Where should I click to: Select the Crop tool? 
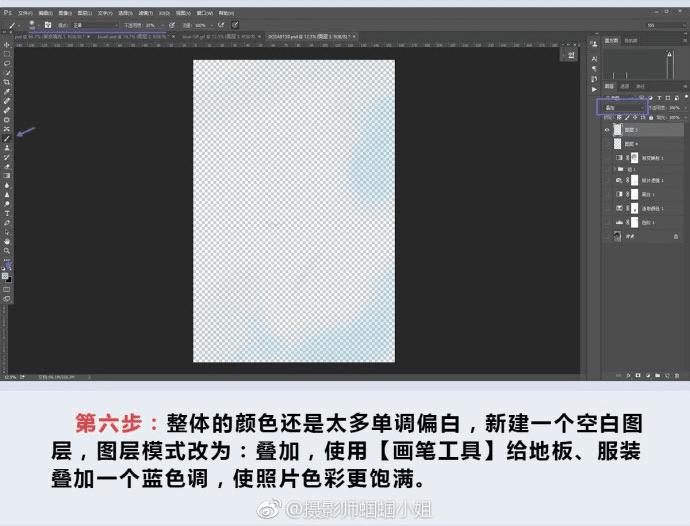click(x=7, y=82)
